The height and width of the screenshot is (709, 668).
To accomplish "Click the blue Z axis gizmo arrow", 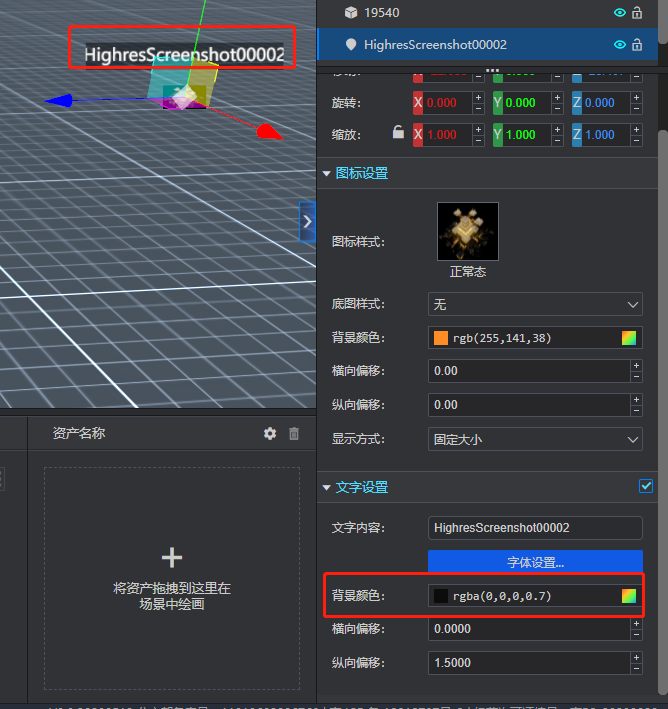I will coord(59,100).
